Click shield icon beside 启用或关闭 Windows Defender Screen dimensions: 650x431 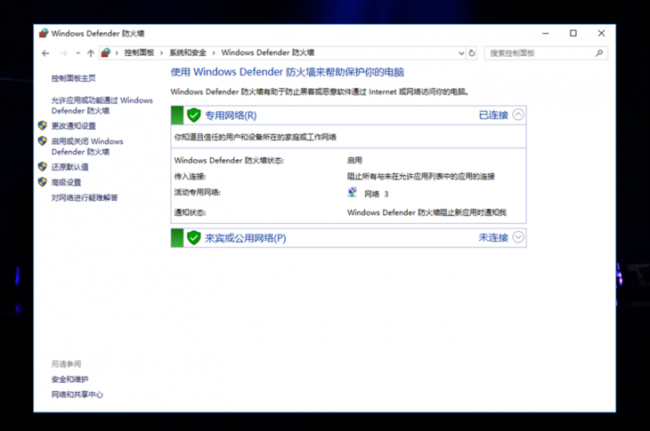[42, 141]
